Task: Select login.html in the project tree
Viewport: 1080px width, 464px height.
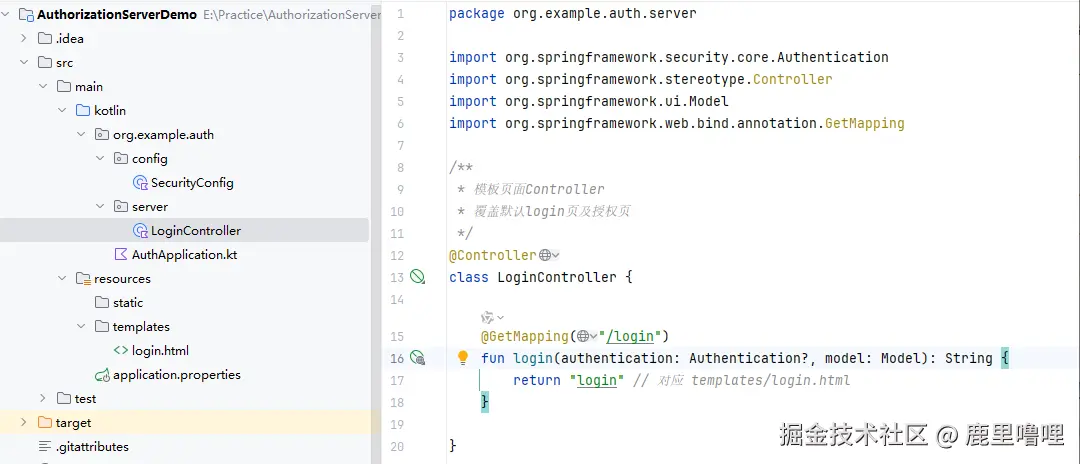Action: 160,350
